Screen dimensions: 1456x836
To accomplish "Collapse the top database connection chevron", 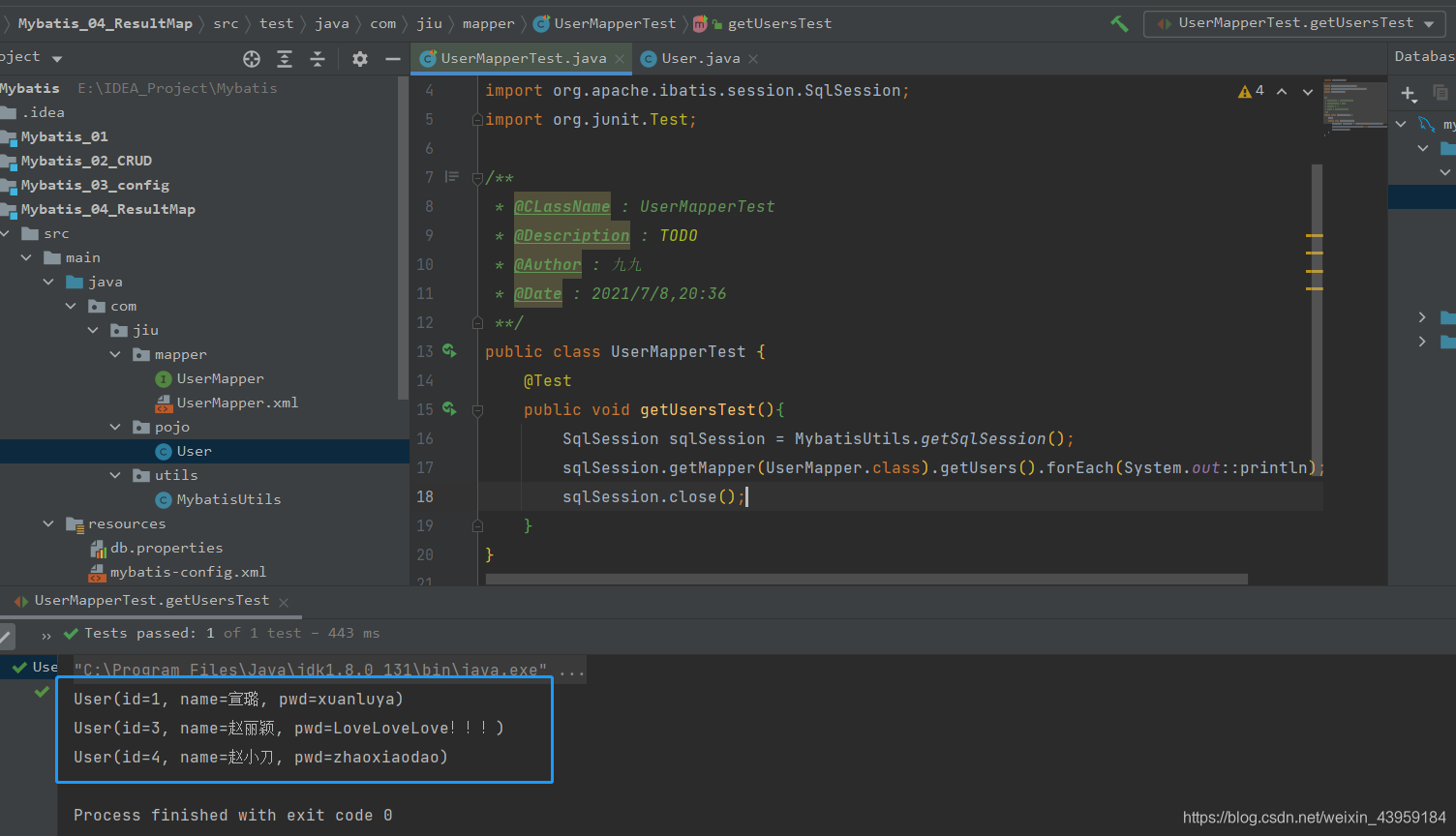I will 1401,124.
